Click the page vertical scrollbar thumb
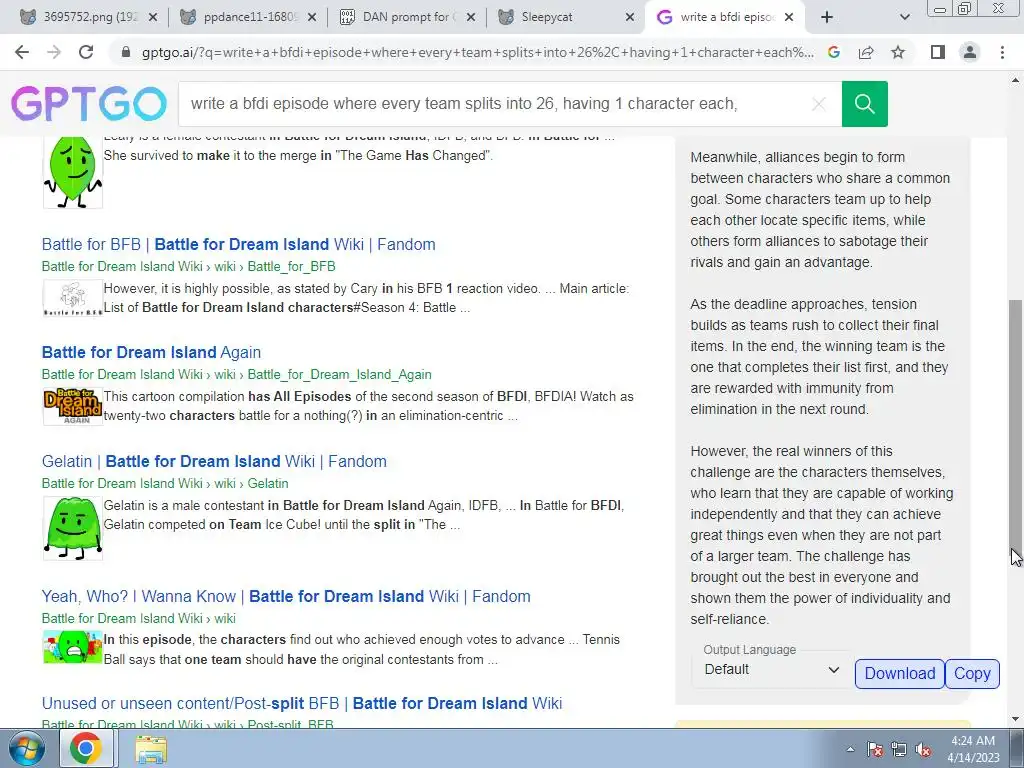Viewport: 1024px width, 768px height. (x=1016, y=428)
